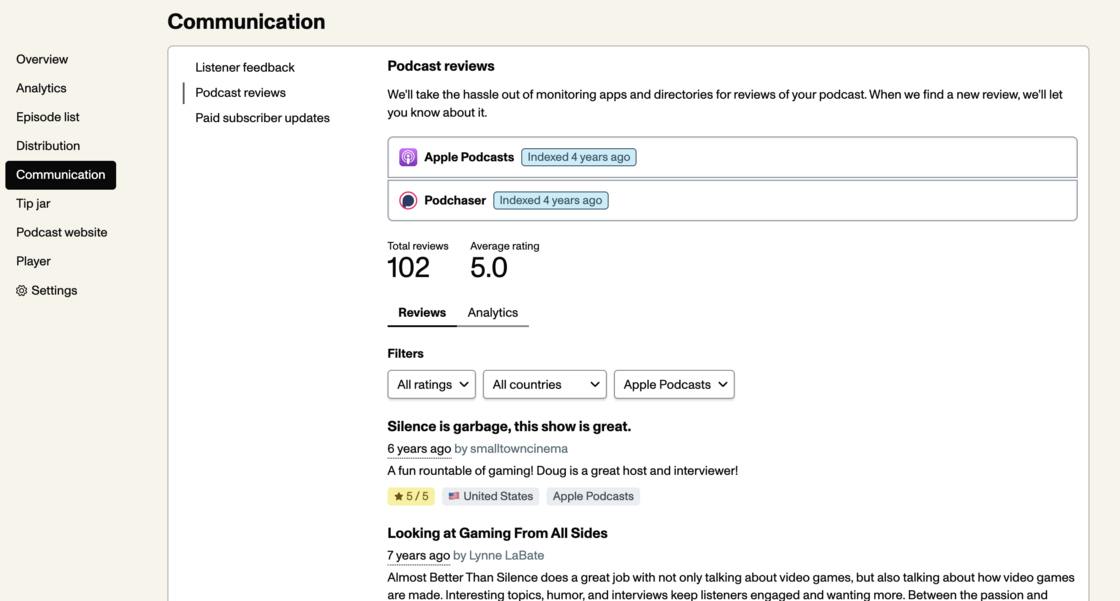
Task: Click the star icon in 5 / 5 badge
Action: click(x=399, y=496)
